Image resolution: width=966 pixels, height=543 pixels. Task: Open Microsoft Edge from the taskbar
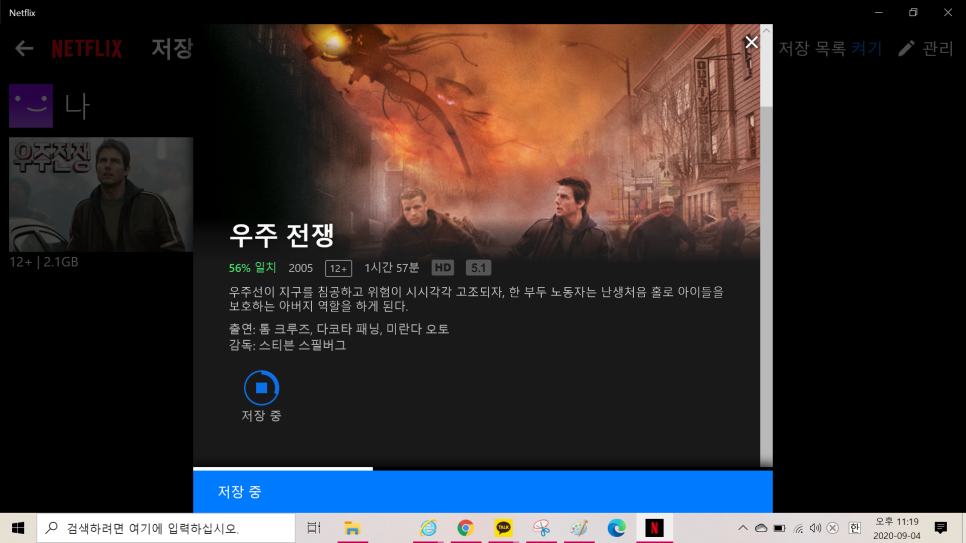click(x=617, y=528)
